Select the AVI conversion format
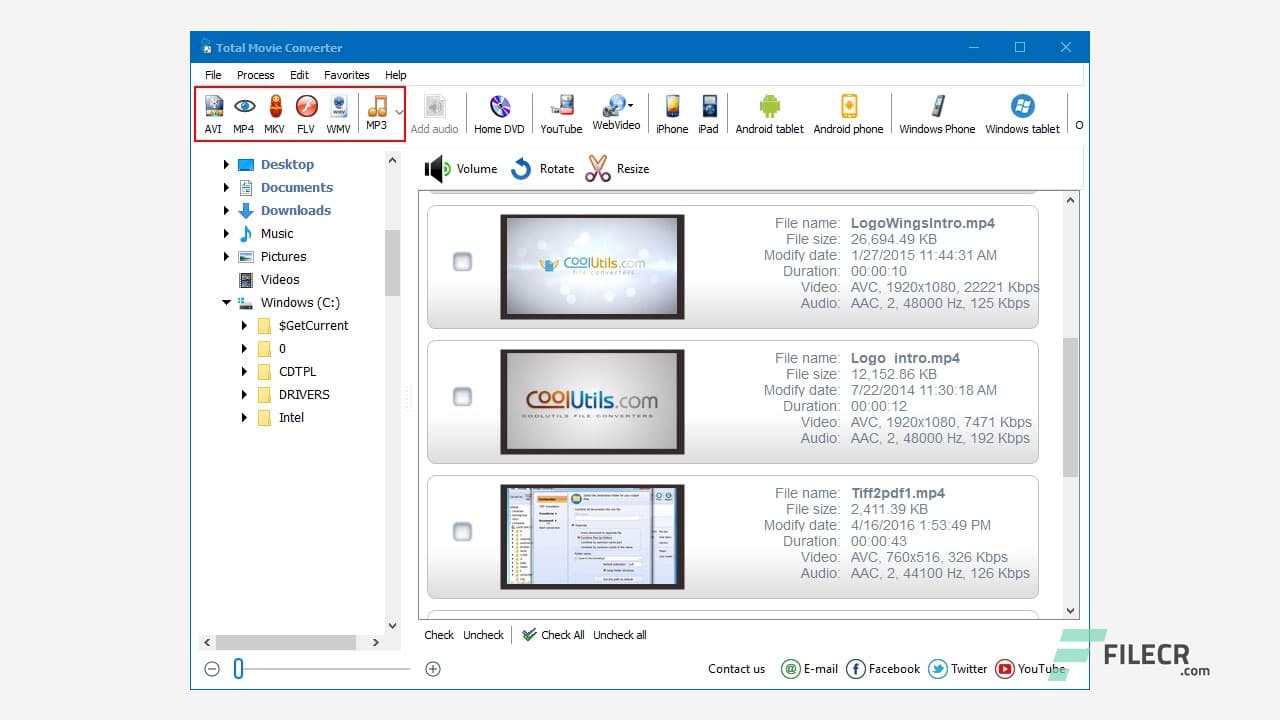This screenshot has width=1280, height=720. tap(213, 112)
